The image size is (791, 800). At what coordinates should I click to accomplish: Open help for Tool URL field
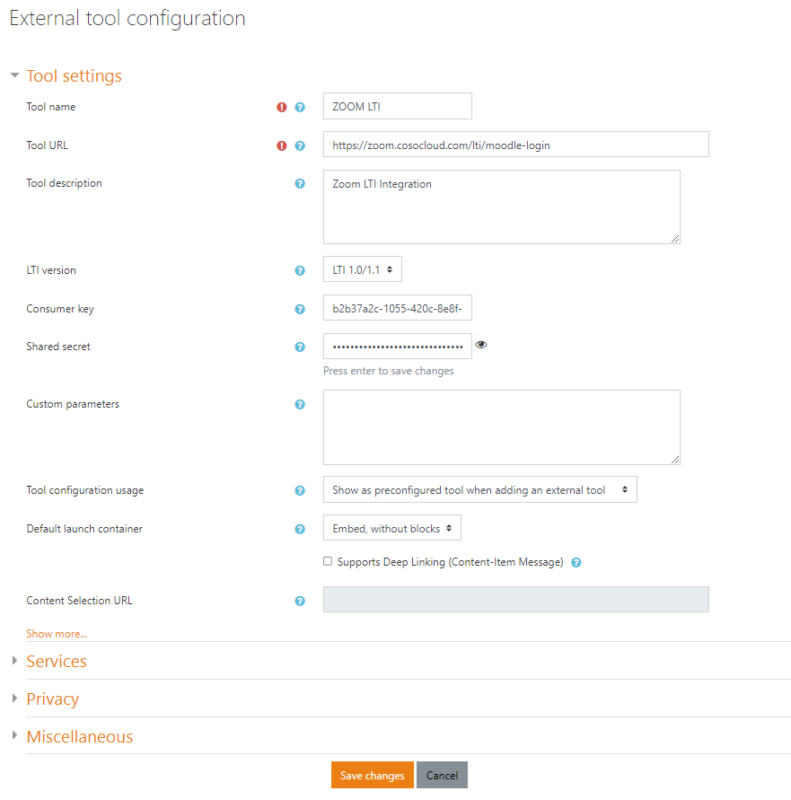[x=300, y=146]
